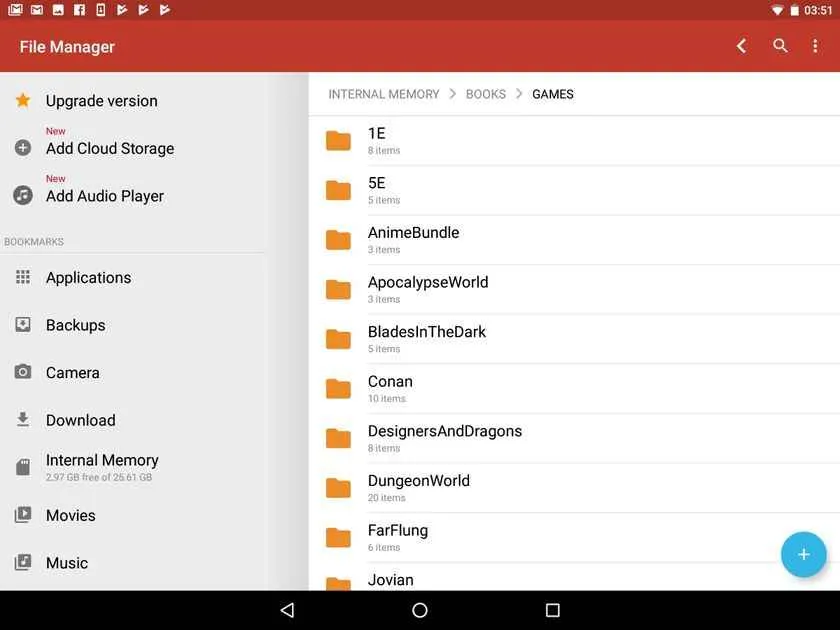
Task: Open search with the magnifier icon
Action: tap(780, 46)
